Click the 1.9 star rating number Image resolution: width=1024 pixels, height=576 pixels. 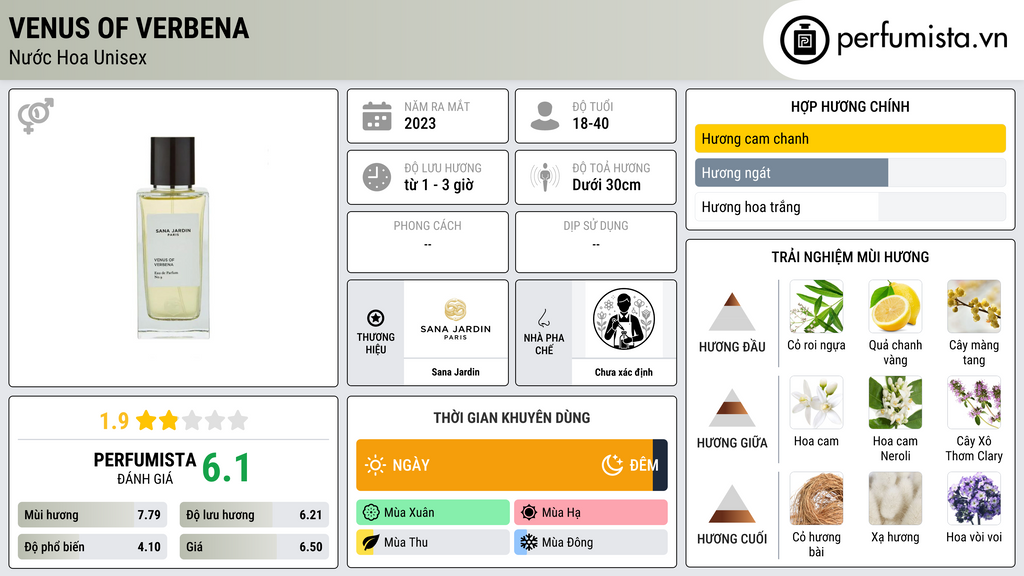(x=114, y=421)
